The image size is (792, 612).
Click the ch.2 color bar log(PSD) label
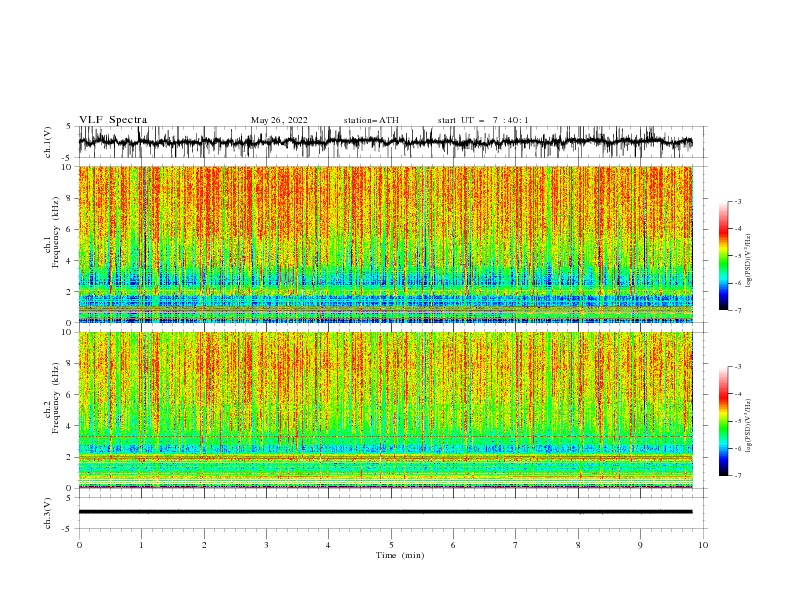(749, 425)
